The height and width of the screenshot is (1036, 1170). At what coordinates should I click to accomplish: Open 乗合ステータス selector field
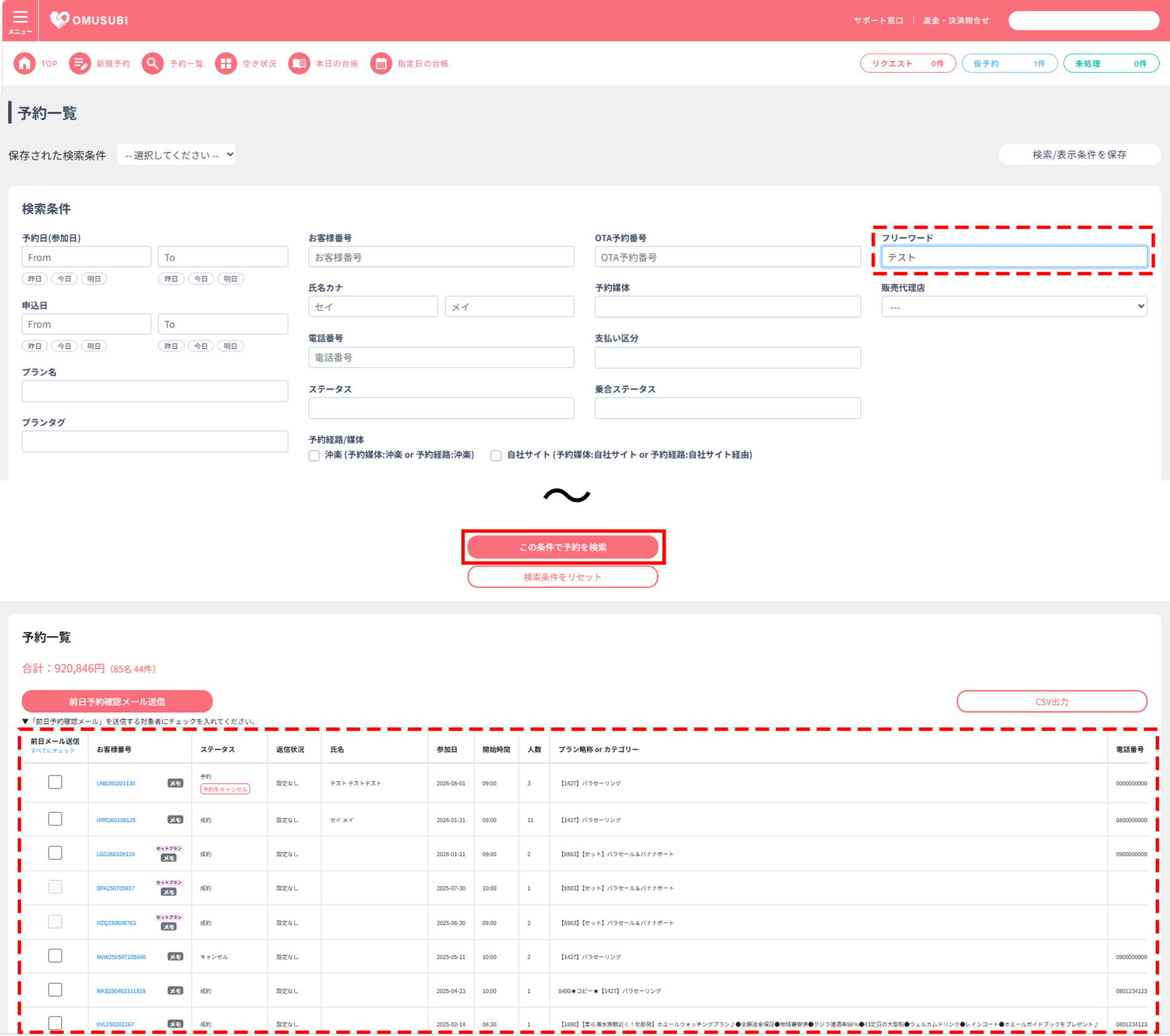click(x=727, y=408)
